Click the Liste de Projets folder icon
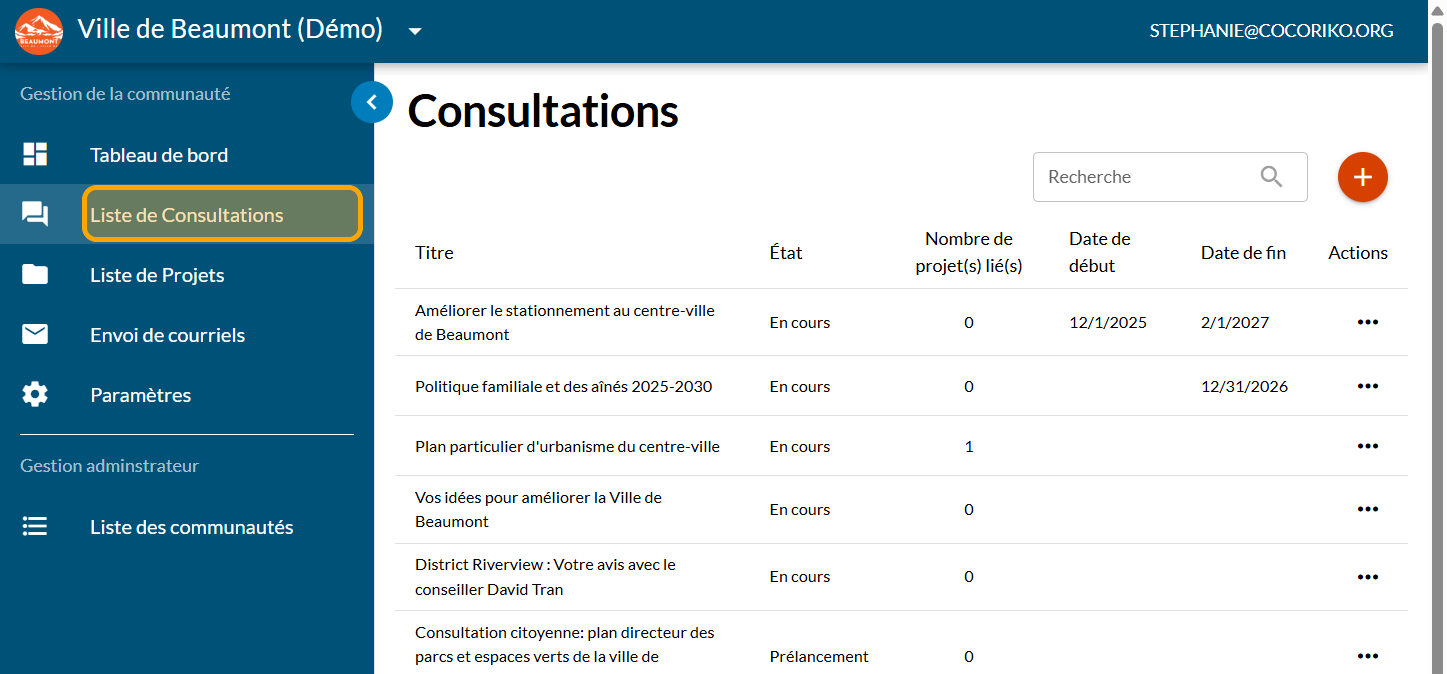Image resolution: width=1447 pixels, height=674 pixels. (x=35, y=275)
